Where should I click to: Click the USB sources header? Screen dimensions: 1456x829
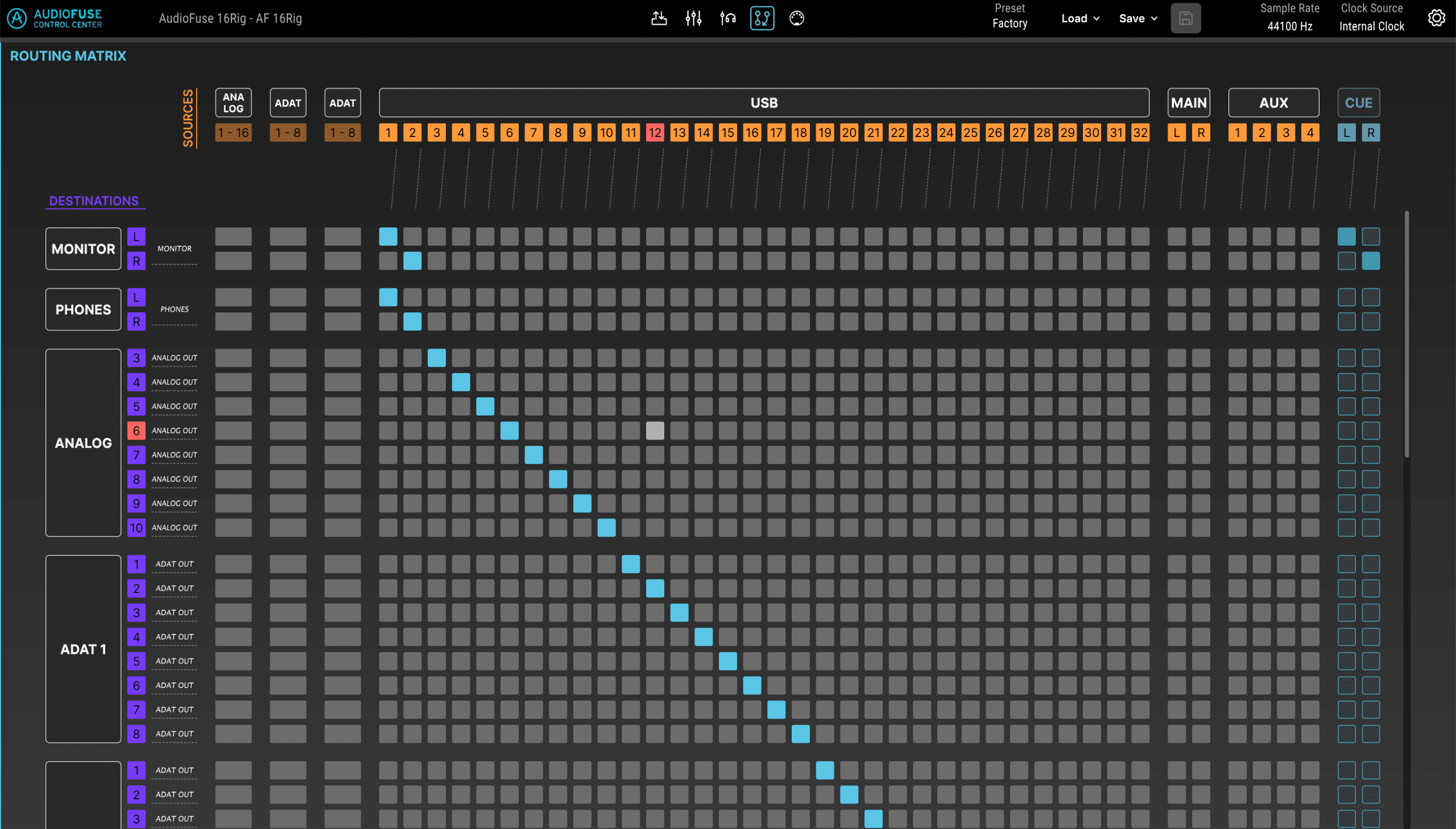click(x=764, y=103)
